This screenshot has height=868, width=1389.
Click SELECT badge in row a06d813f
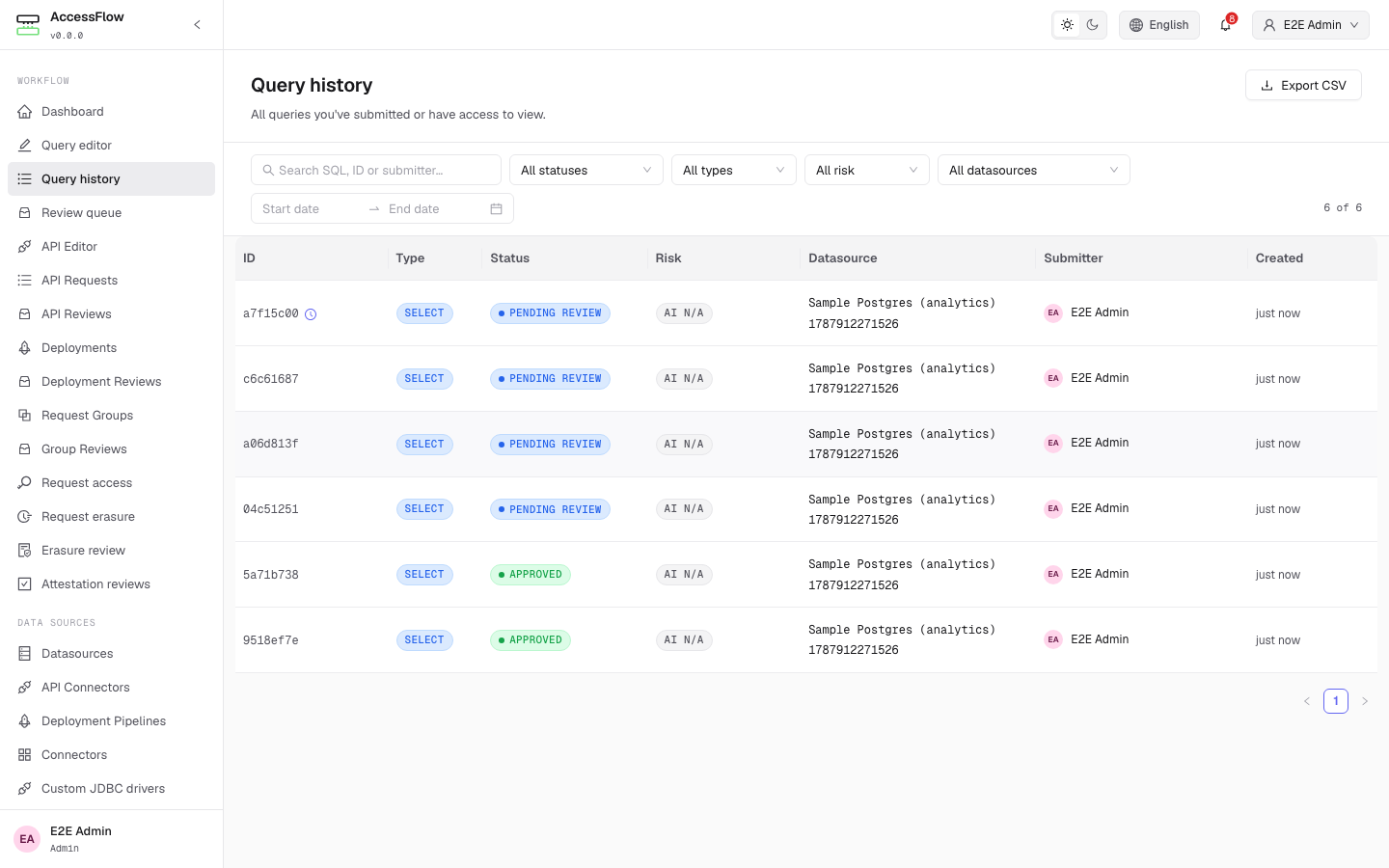pos(424,445)
